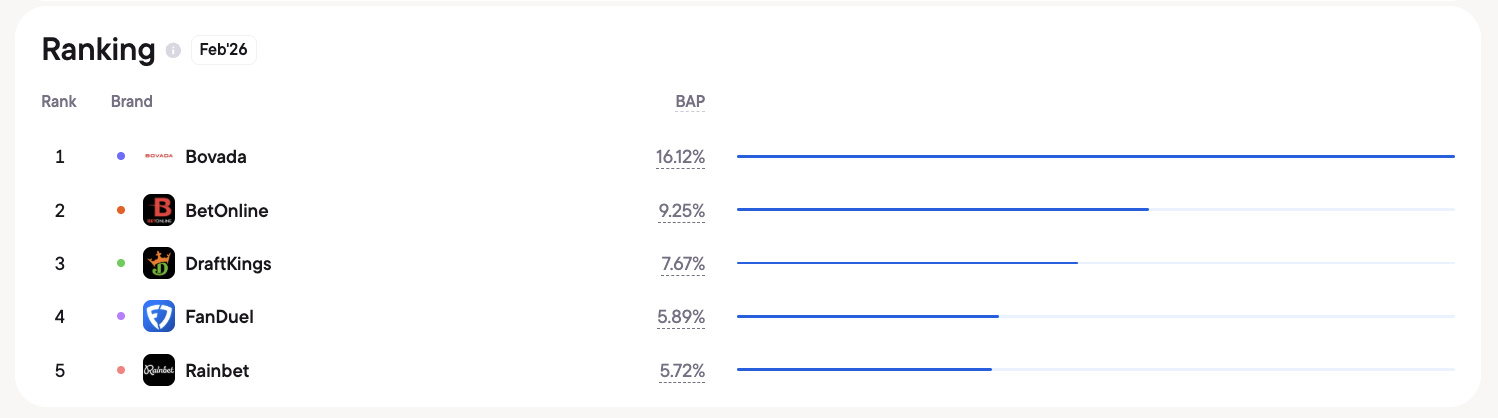Viewport: 1498px width, 418px height.
Task: Click the BAP column header
Action: coord(690,101)
